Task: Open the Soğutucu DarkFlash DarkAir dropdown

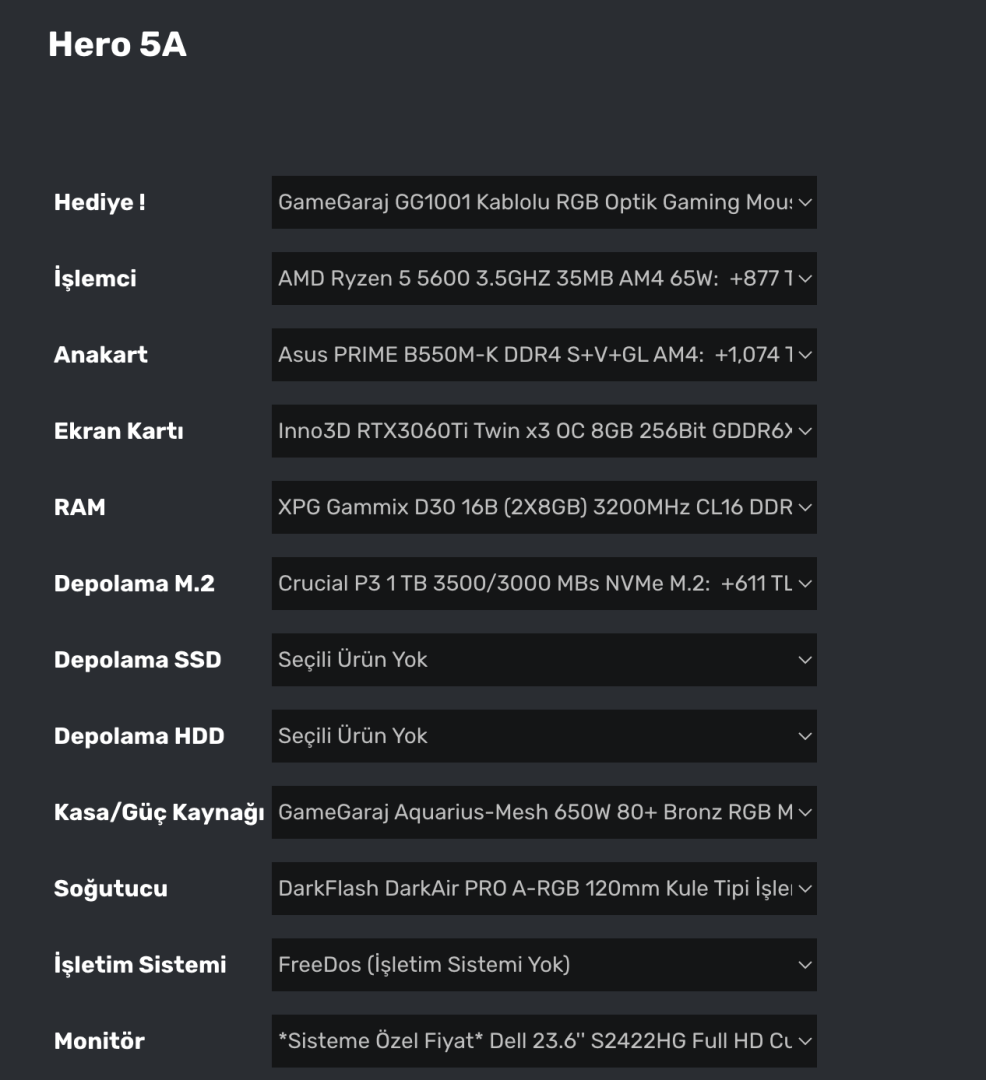Action: [543, 888]
